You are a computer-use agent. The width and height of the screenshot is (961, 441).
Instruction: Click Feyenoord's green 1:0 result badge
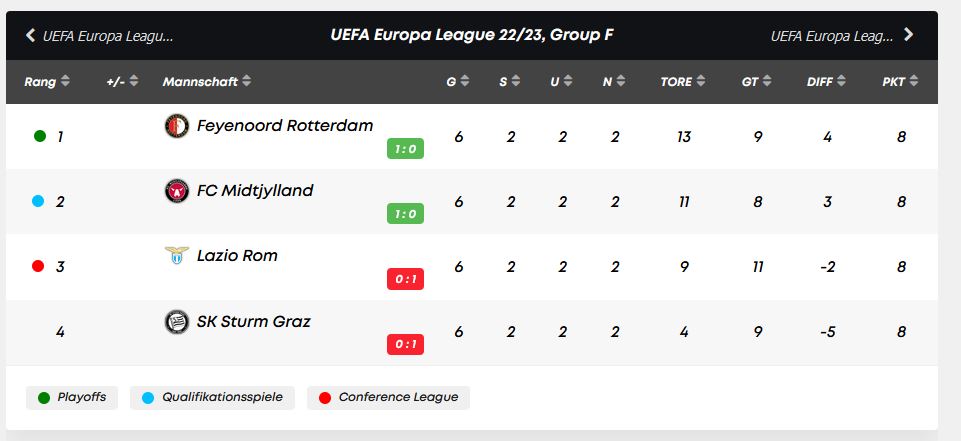[405, 149]
